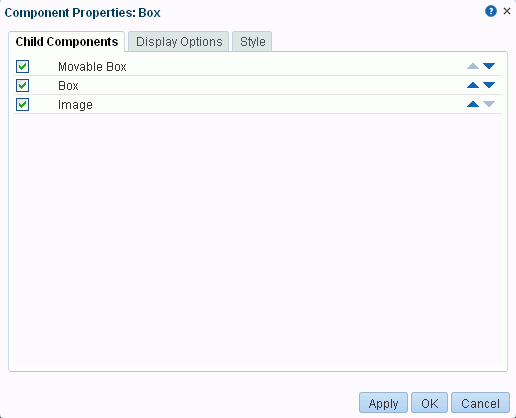
Task: Select the Child Components tab
Action: [67, 42]
